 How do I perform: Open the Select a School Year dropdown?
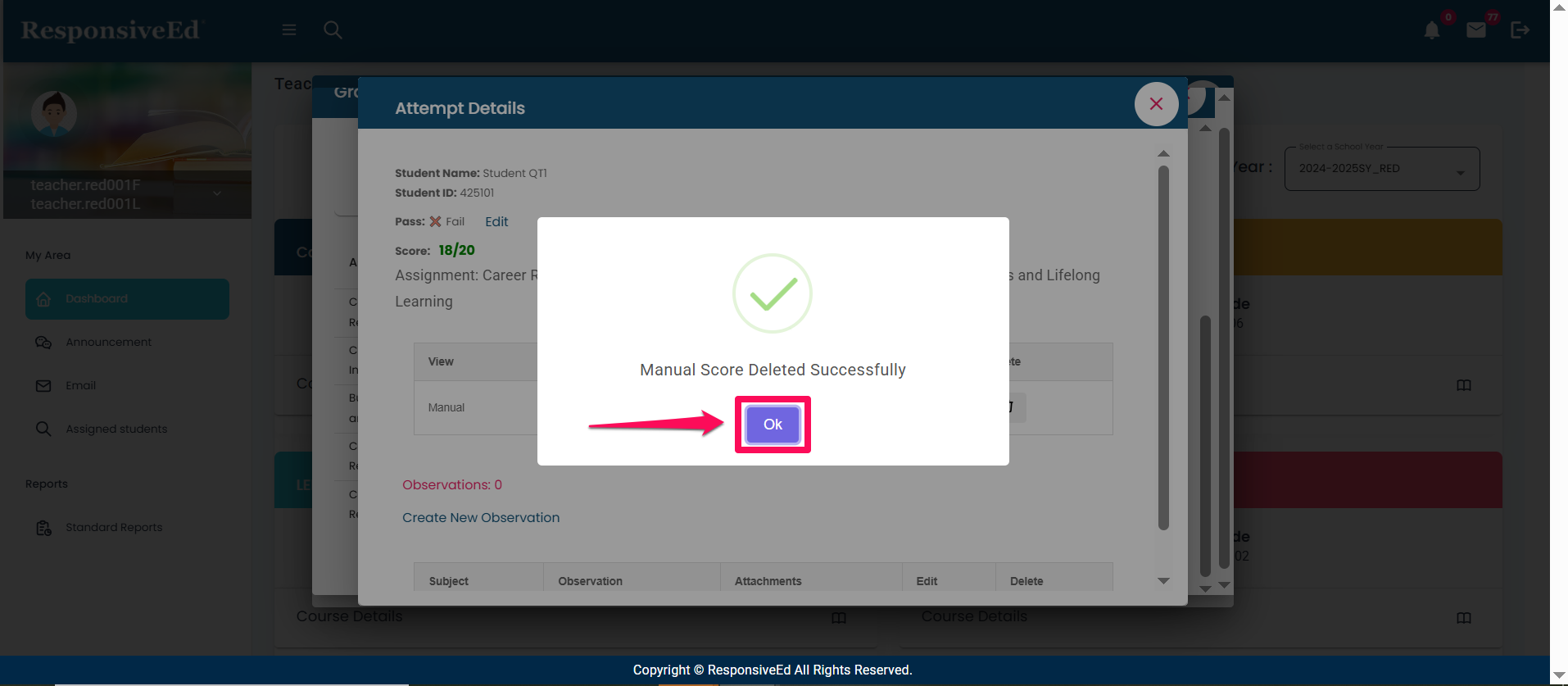(x=1381, y=169)
